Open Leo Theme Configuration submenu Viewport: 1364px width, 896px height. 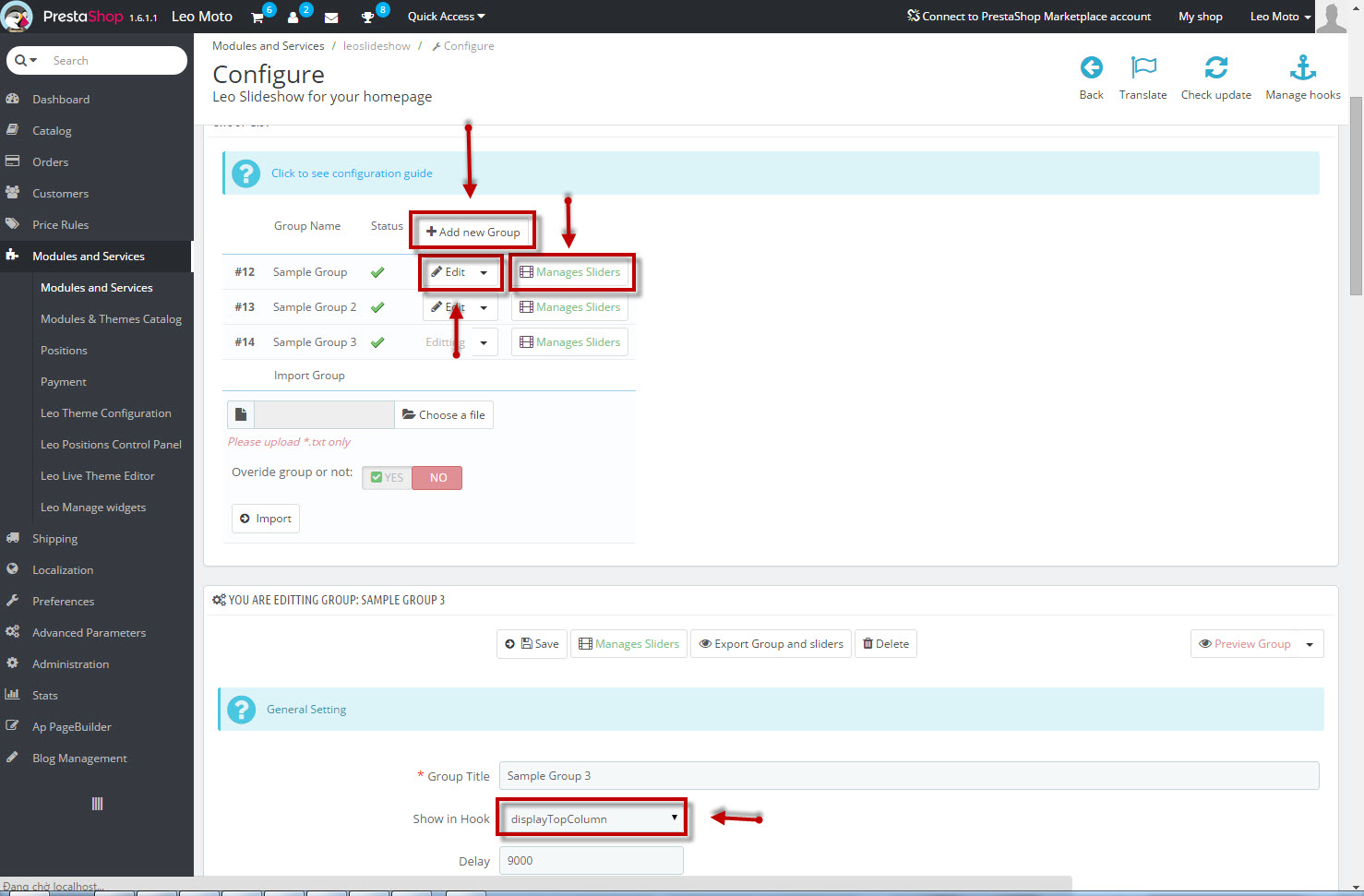point(105,413)
